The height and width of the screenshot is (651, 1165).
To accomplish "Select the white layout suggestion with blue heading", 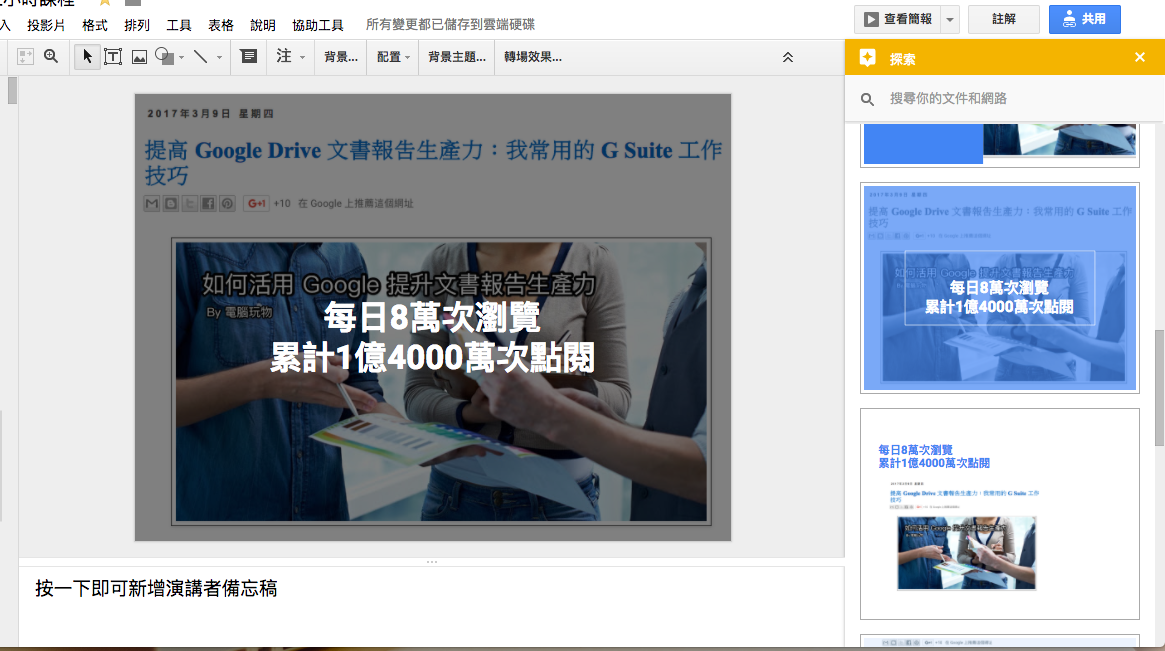I will 1000,514.
